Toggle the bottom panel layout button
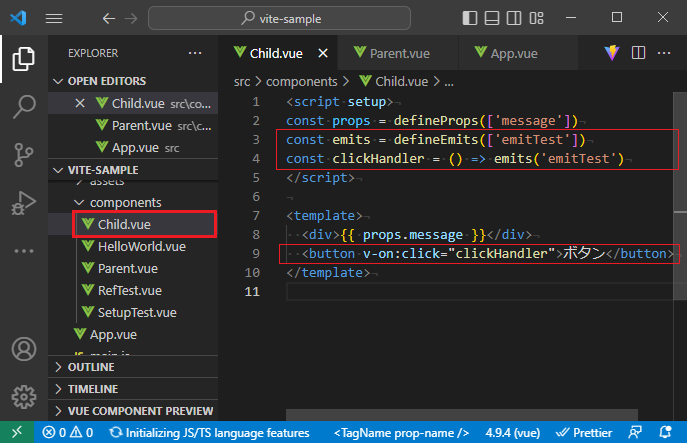This screenshot has width=687, height=443. (492, 18)
